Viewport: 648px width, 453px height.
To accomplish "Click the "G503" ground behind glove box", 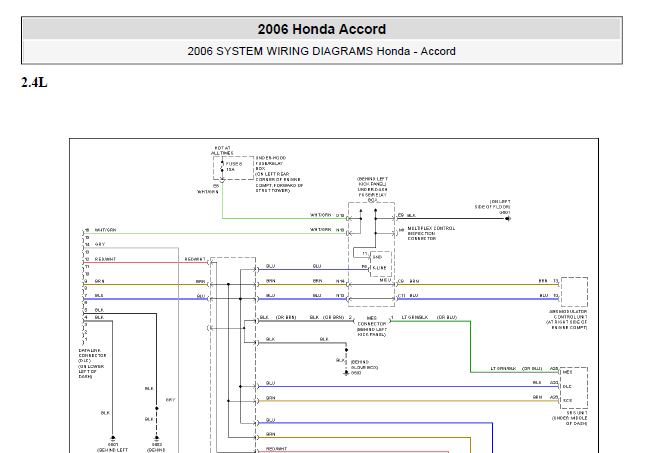I will pos(356,373).
